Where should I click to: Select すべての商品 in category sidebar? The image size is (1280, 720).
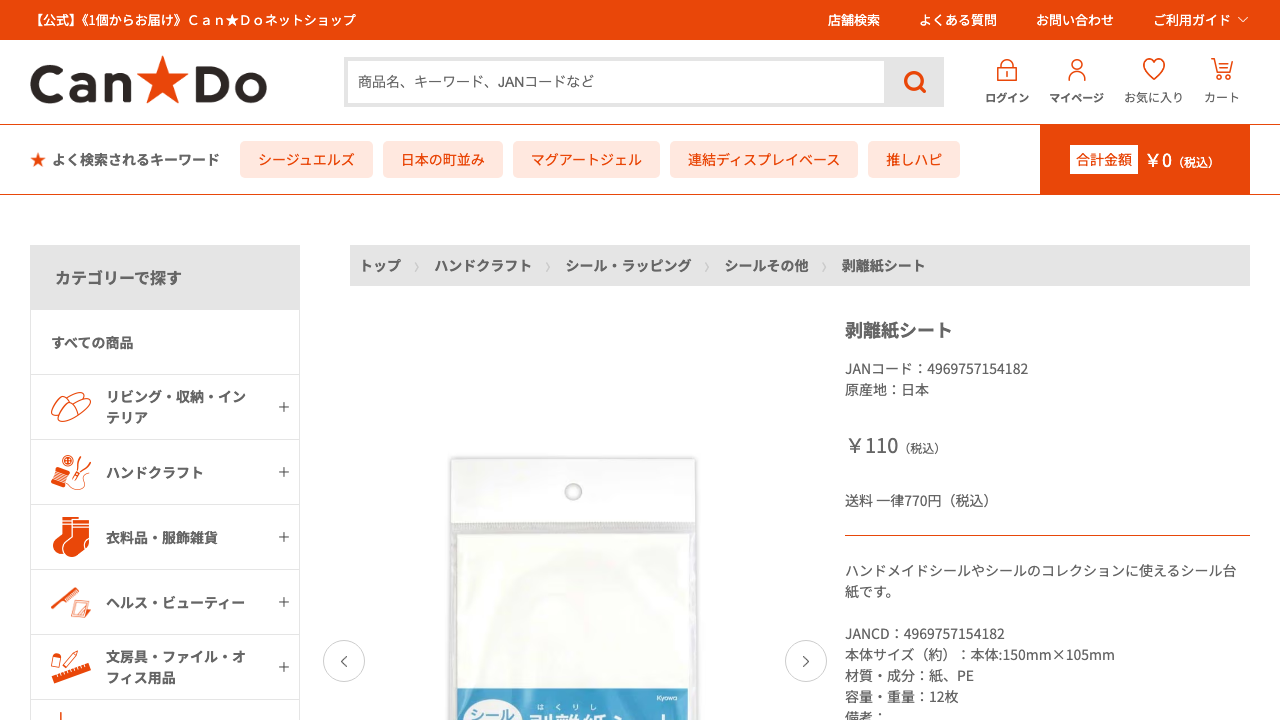(165, 342)
